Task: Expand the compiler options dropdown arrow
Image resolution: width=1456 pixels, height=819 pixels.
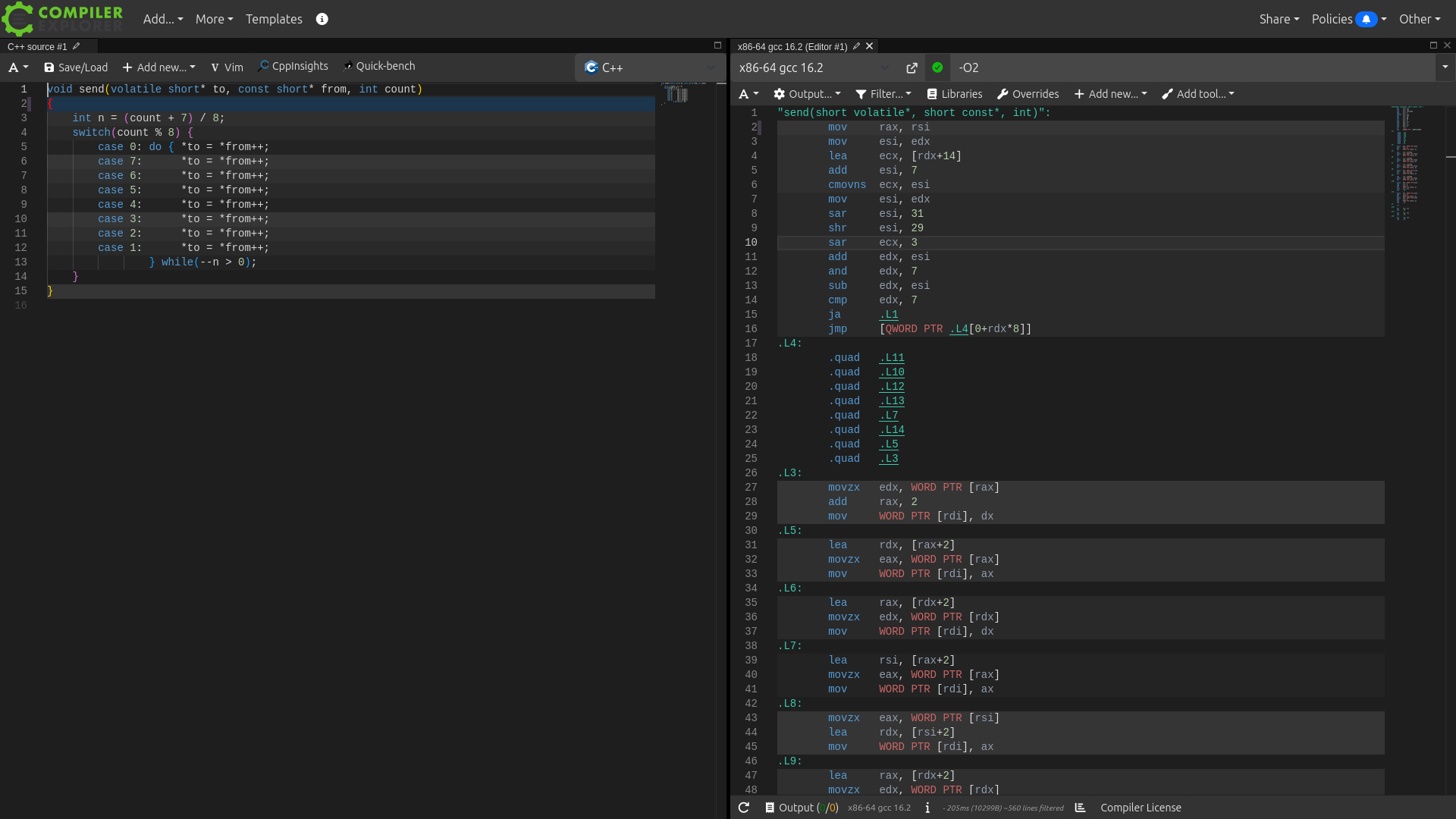Action: click(x=1445, y=67)
